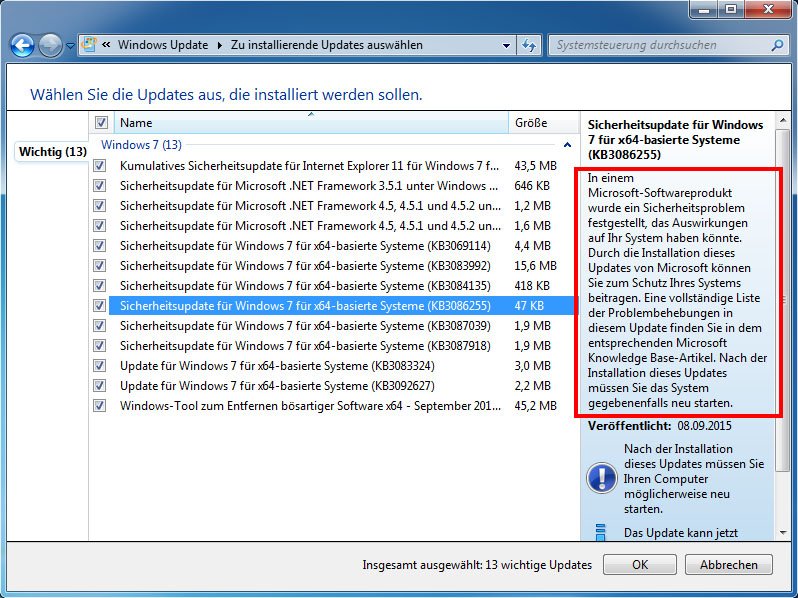798x598 pixels.
Task: Click the Windows Update address bar icon
Action: point(90,45)
